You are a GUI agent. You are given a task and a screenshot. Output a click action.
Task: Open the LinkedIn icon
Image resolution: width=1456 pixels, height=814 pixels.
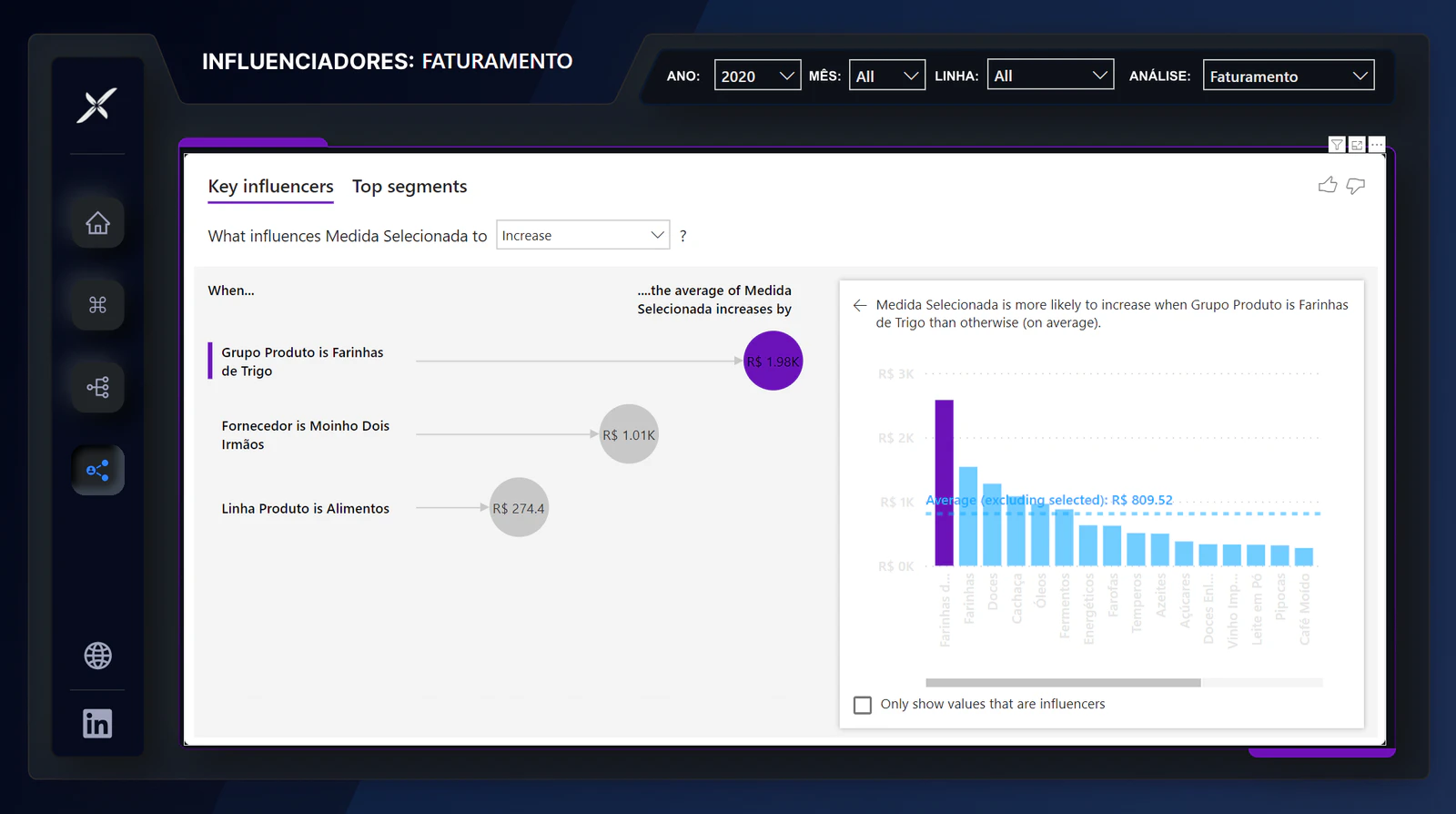pyautogui.click(x=97, y=723)
